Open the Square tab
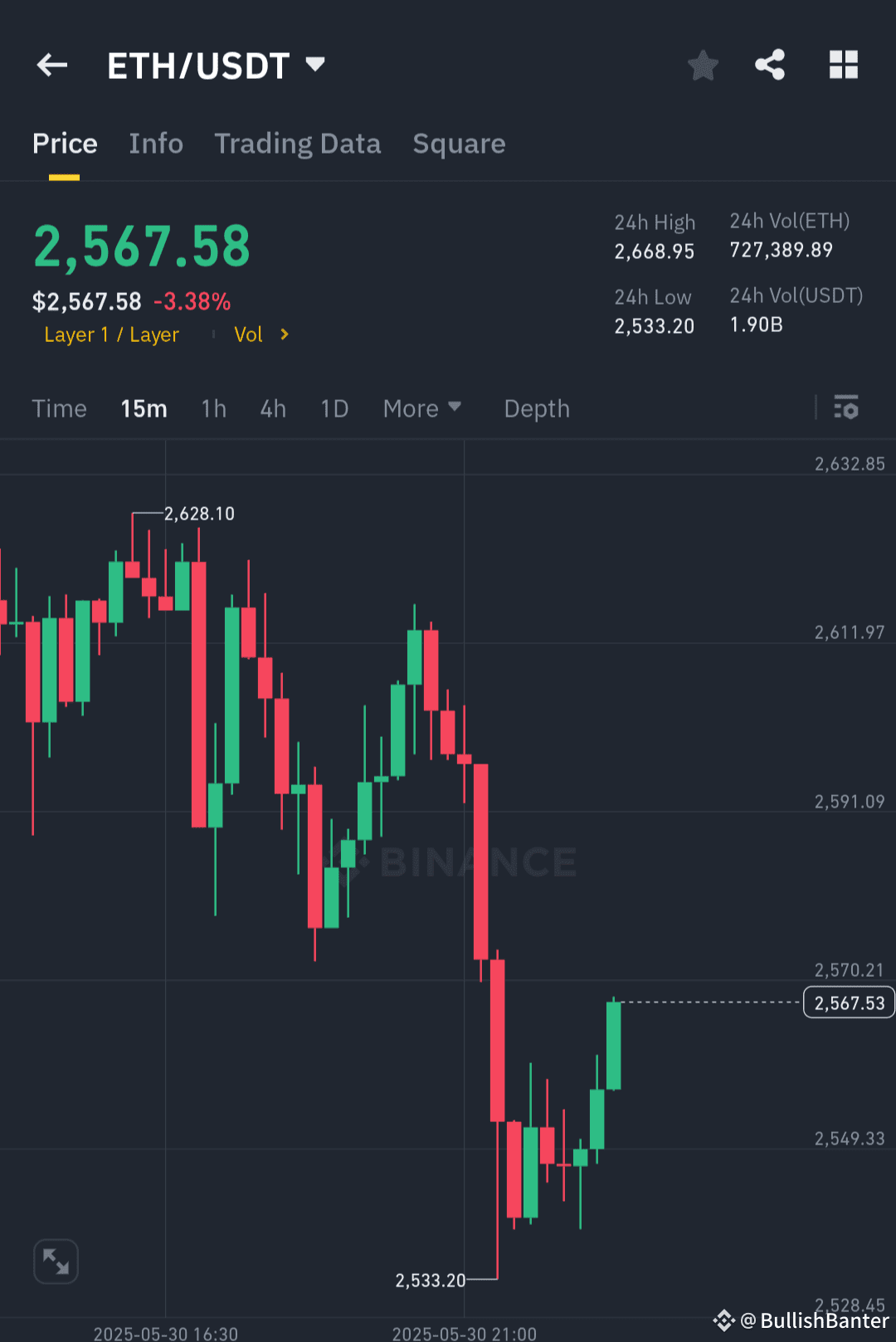 tap(459, 143)
